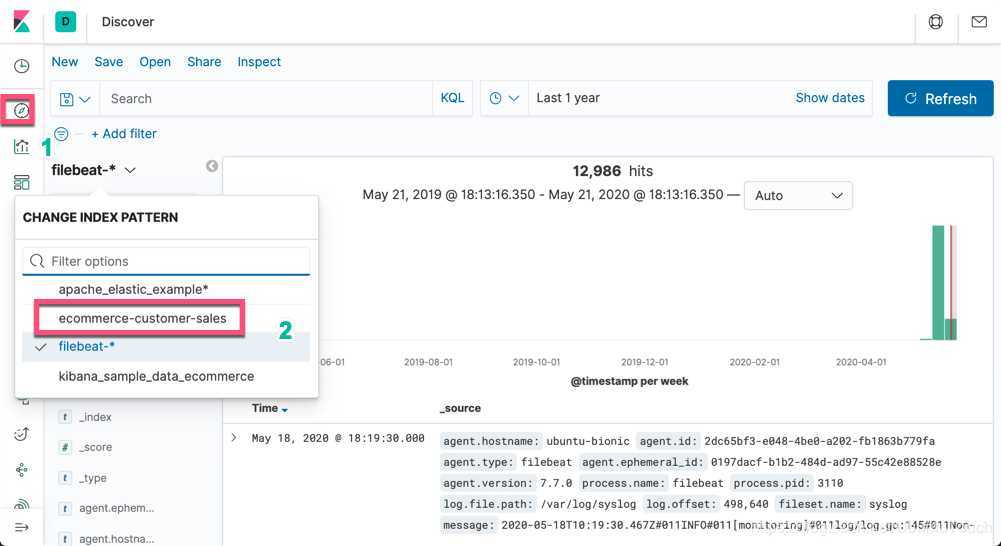Open the date quick menu clock
The image size is (1001, 546).
504,98
